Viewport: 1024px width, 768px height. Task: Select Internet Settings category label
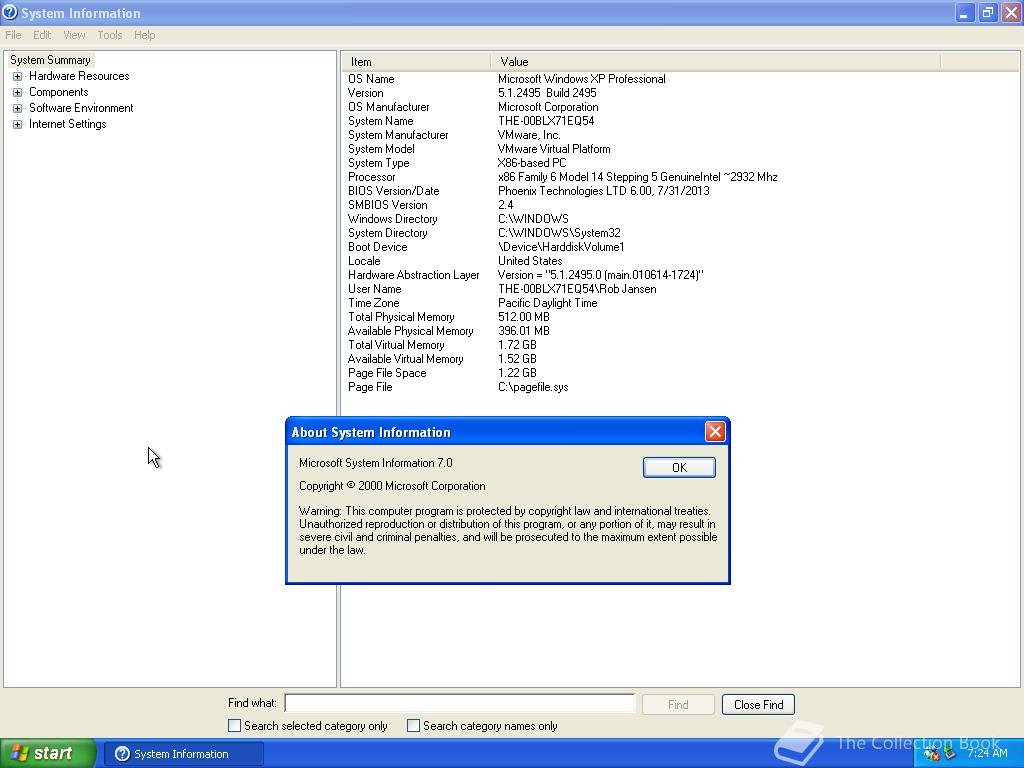pos(67,124)
